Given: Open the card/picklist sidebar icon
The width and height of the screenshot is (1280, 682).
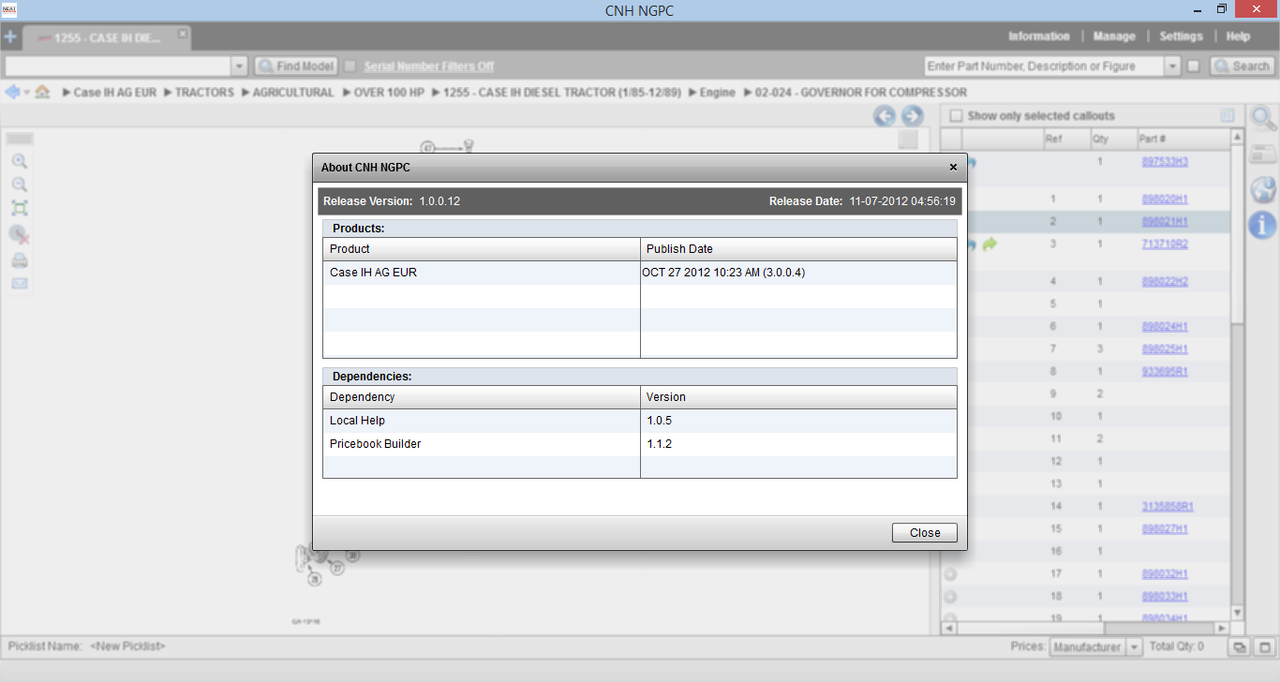Looking at the screenshot, I should point(1263,154).
